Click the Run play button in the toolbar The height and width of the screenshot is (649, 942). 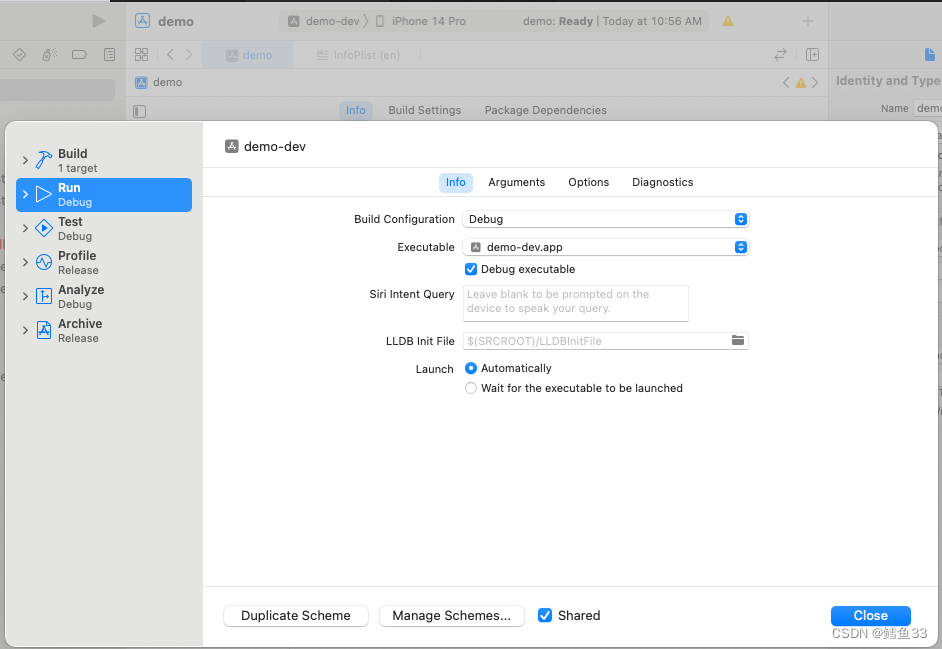(97, 20)
